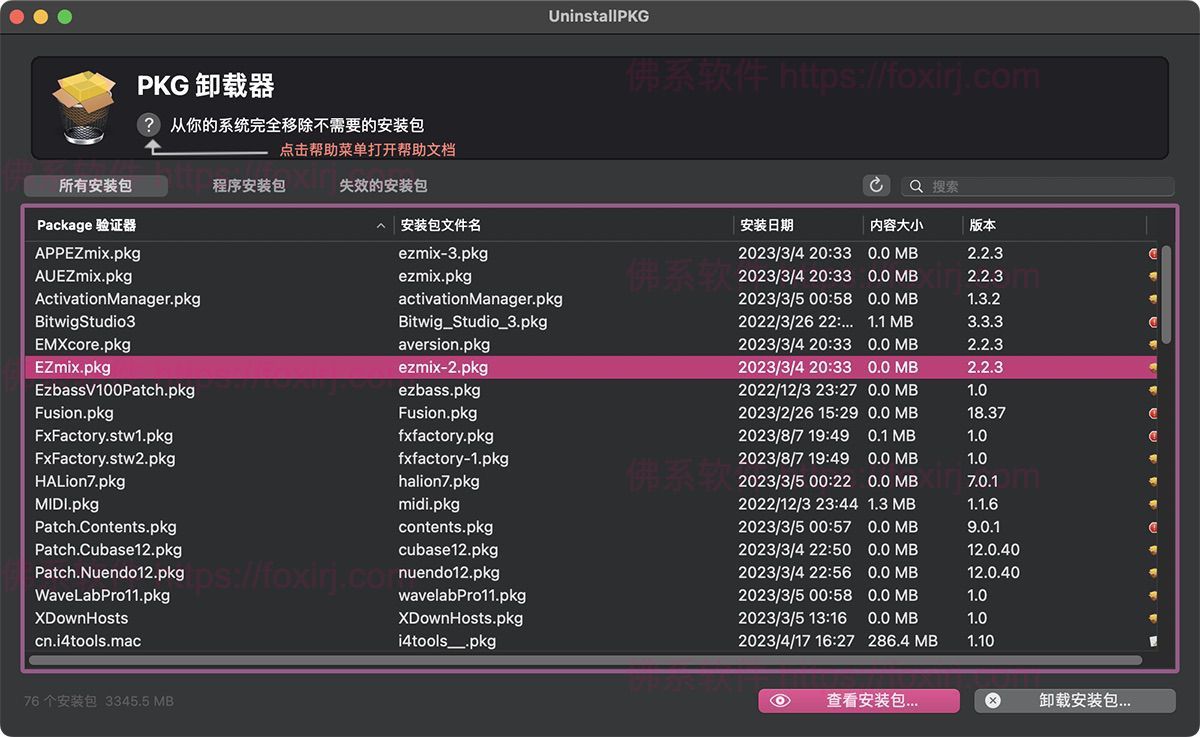Click the horizontal scrollbar below the list

(585, 660)
